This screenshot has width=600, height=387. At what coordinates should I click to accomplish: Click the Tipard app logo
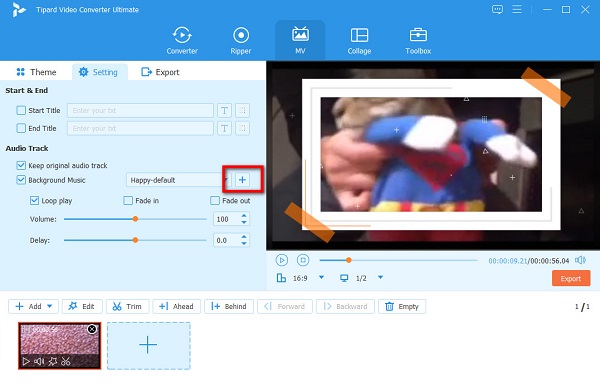tap(19, 10)
